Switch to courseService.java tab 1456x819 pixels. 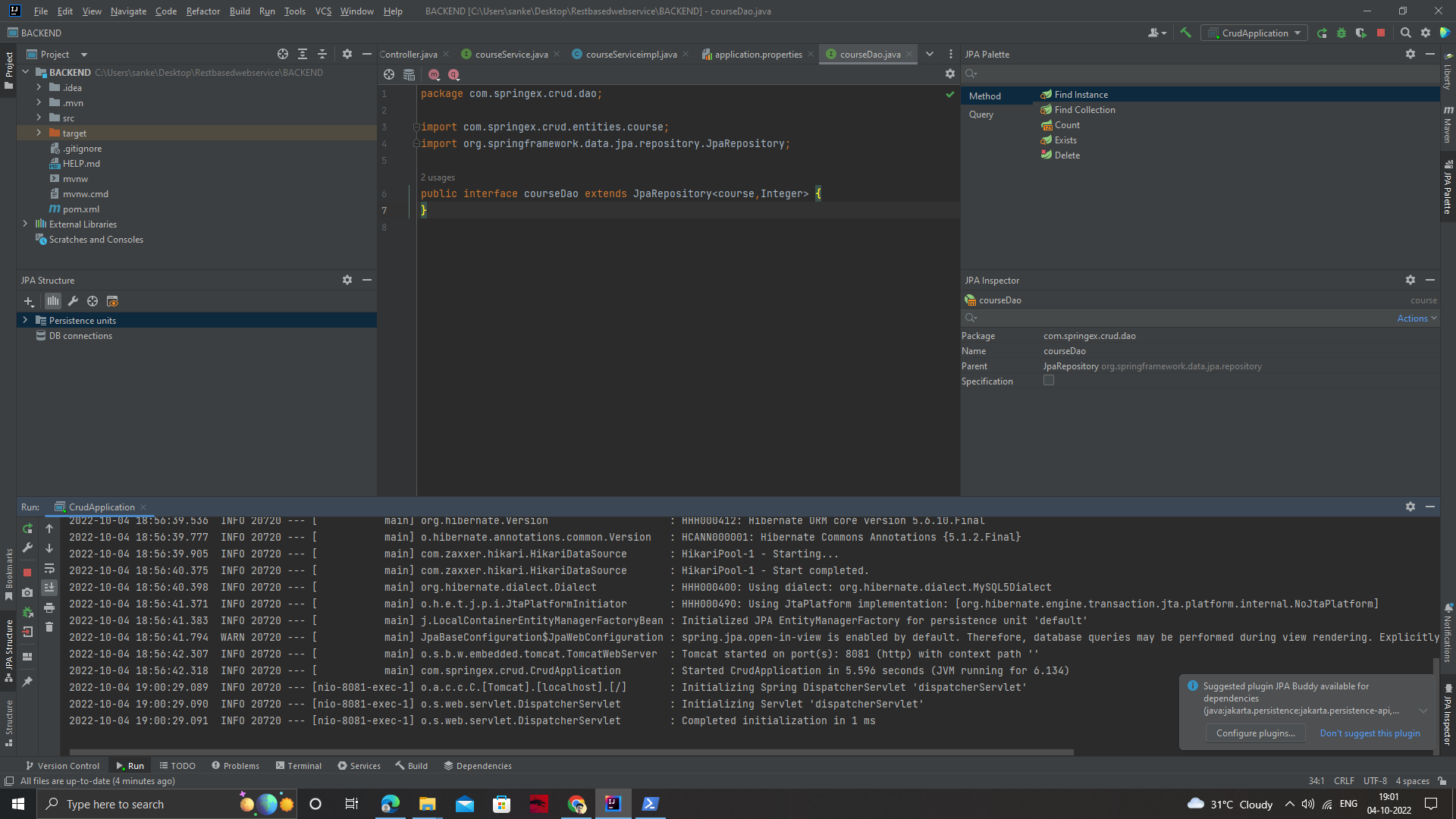pyautogui.click(x=510, y=54)
